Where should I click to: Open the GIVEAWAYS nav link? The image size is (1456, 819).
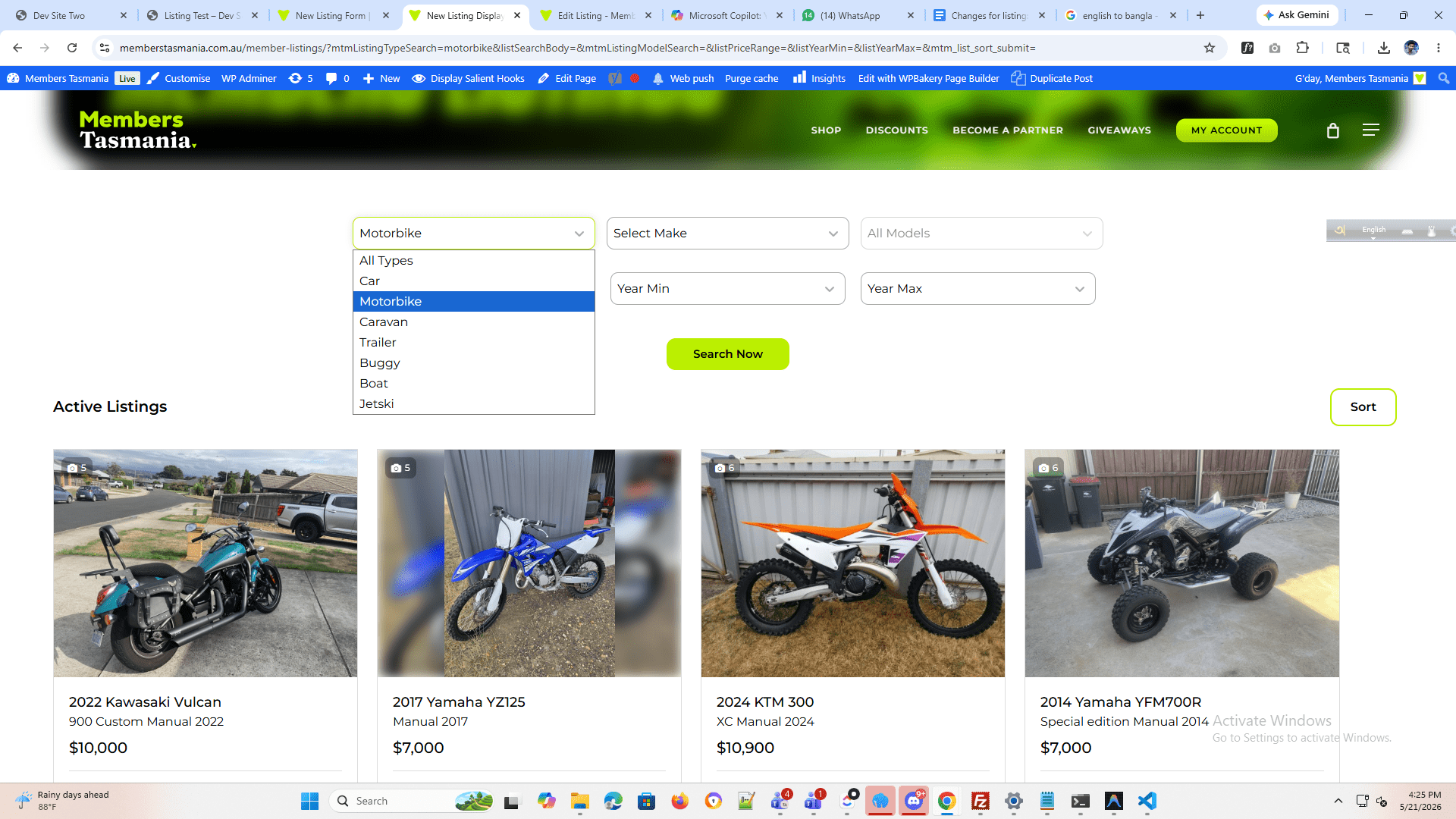click(1119, 130)
